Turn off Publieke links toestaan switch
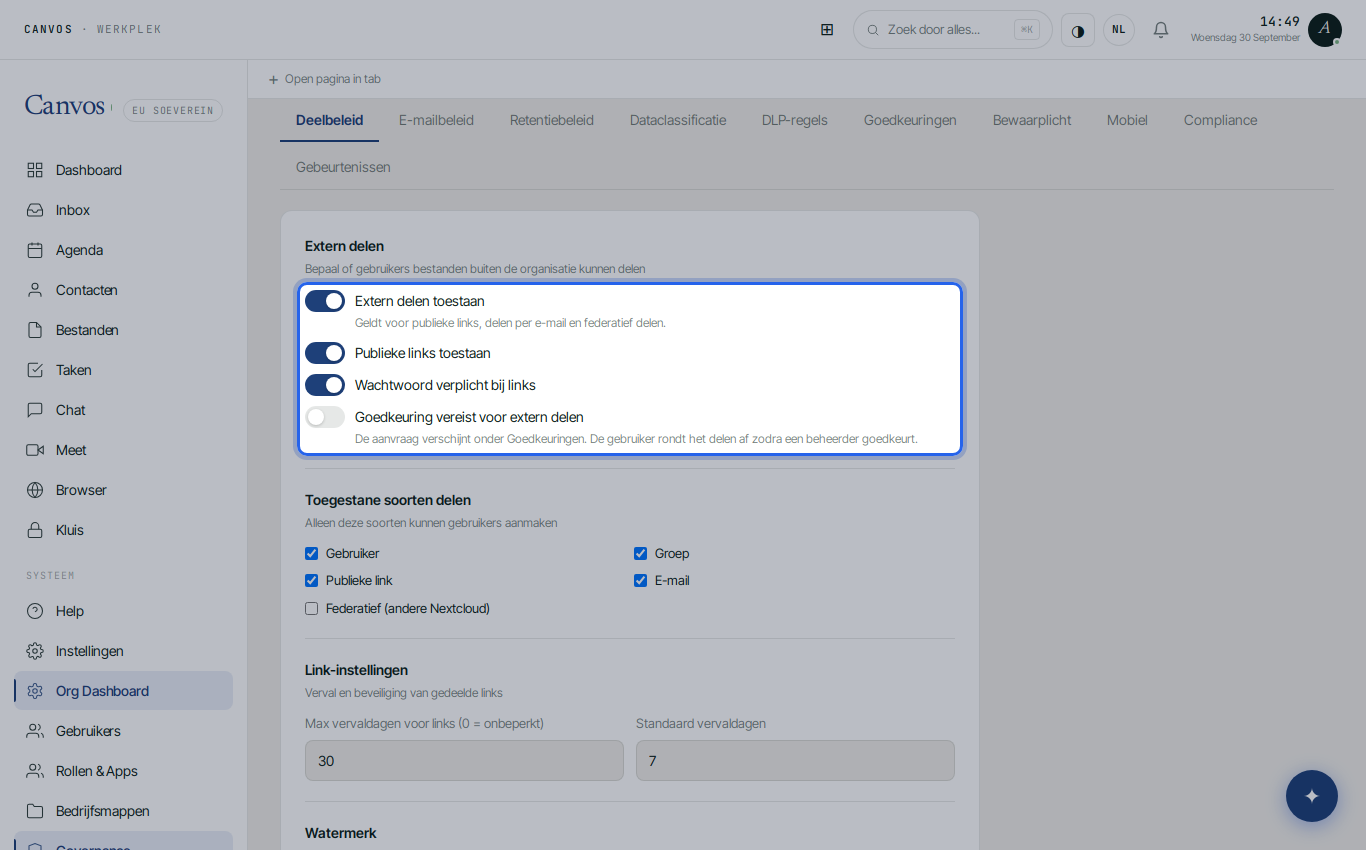This screenshot has height=850, width=1366. [325, 353]
